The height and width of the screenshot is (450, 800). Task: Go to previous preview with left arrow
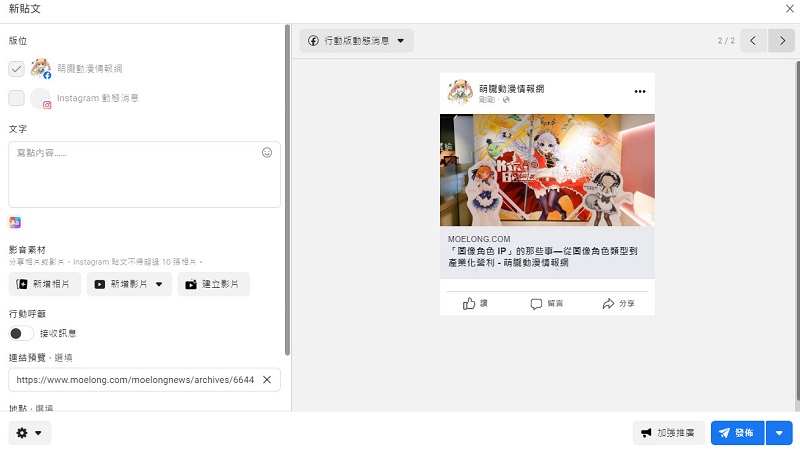point(754,41)
